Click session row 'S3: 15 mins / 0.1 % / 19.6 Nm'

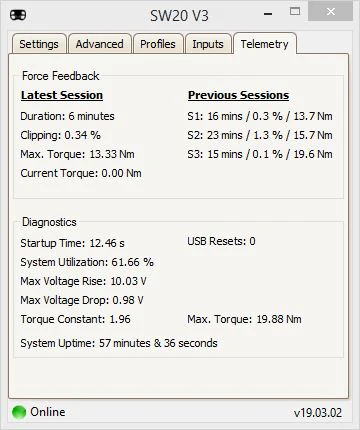260,154
